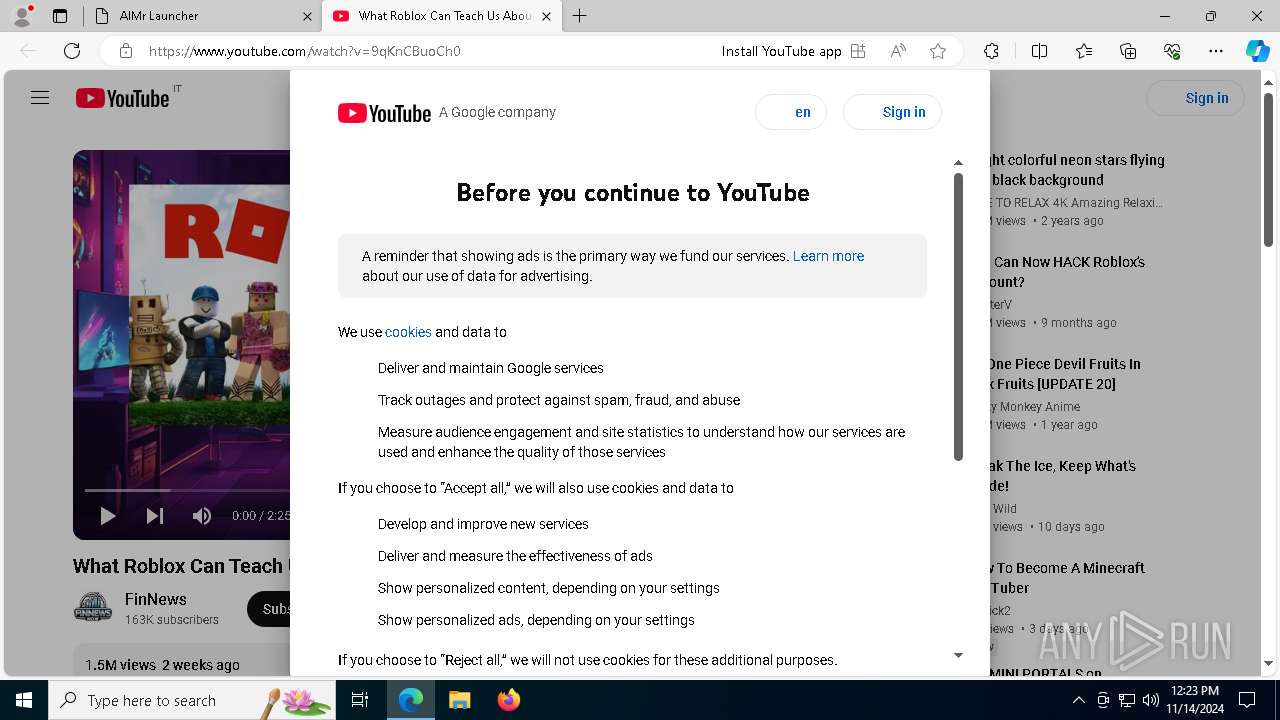Open notifications action center icon
Image resolution: width=1280 pixels, height=720 pixels.
pos(1247,700)
